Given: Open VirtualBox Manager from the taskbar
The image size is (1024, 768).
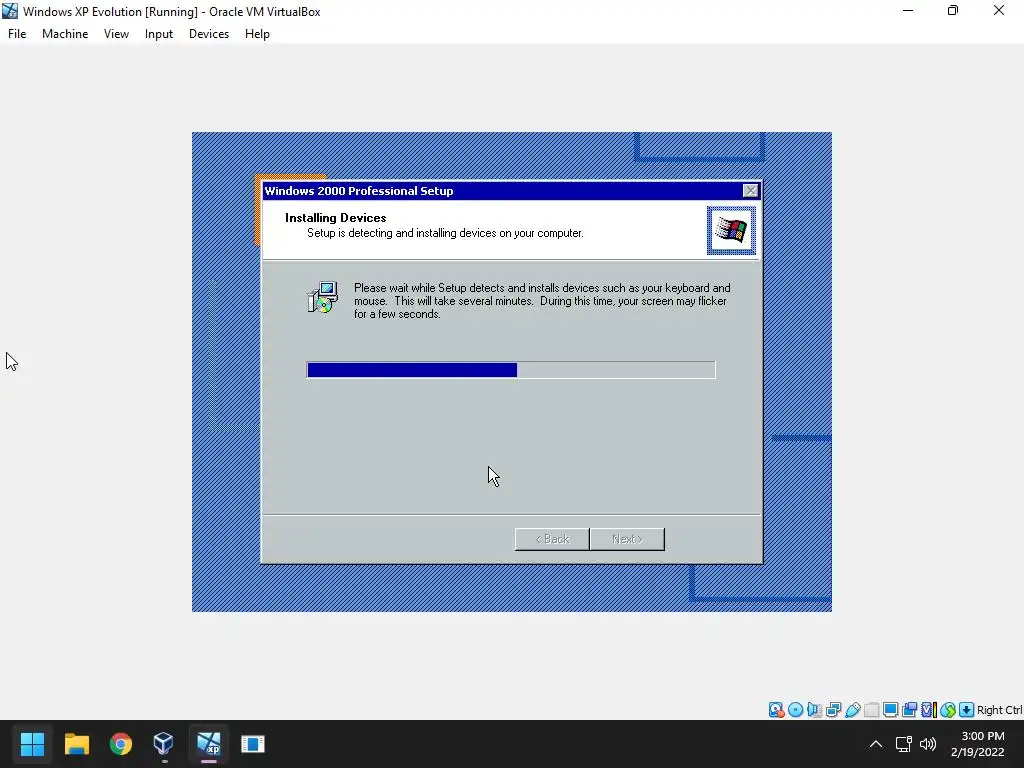Looking at the screenshot, I should [x=164, y=744].
